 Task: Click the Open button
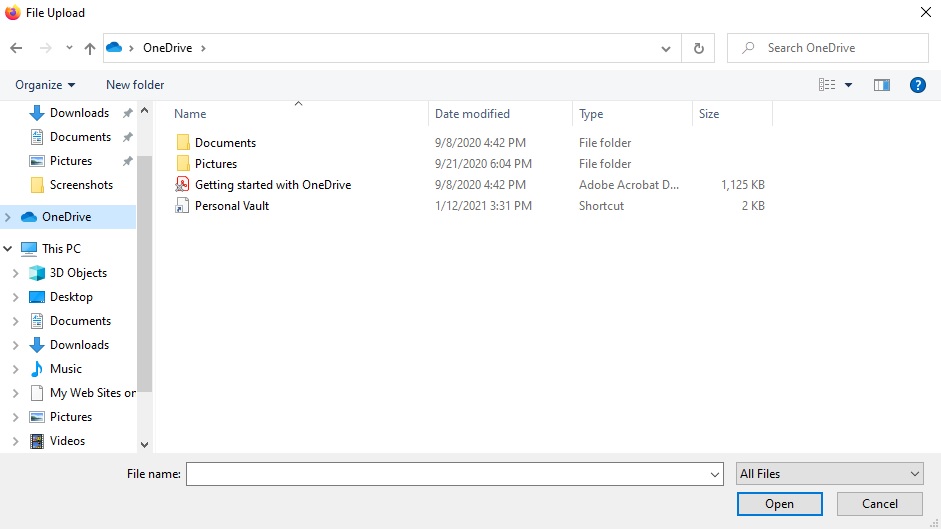(779, 504)
